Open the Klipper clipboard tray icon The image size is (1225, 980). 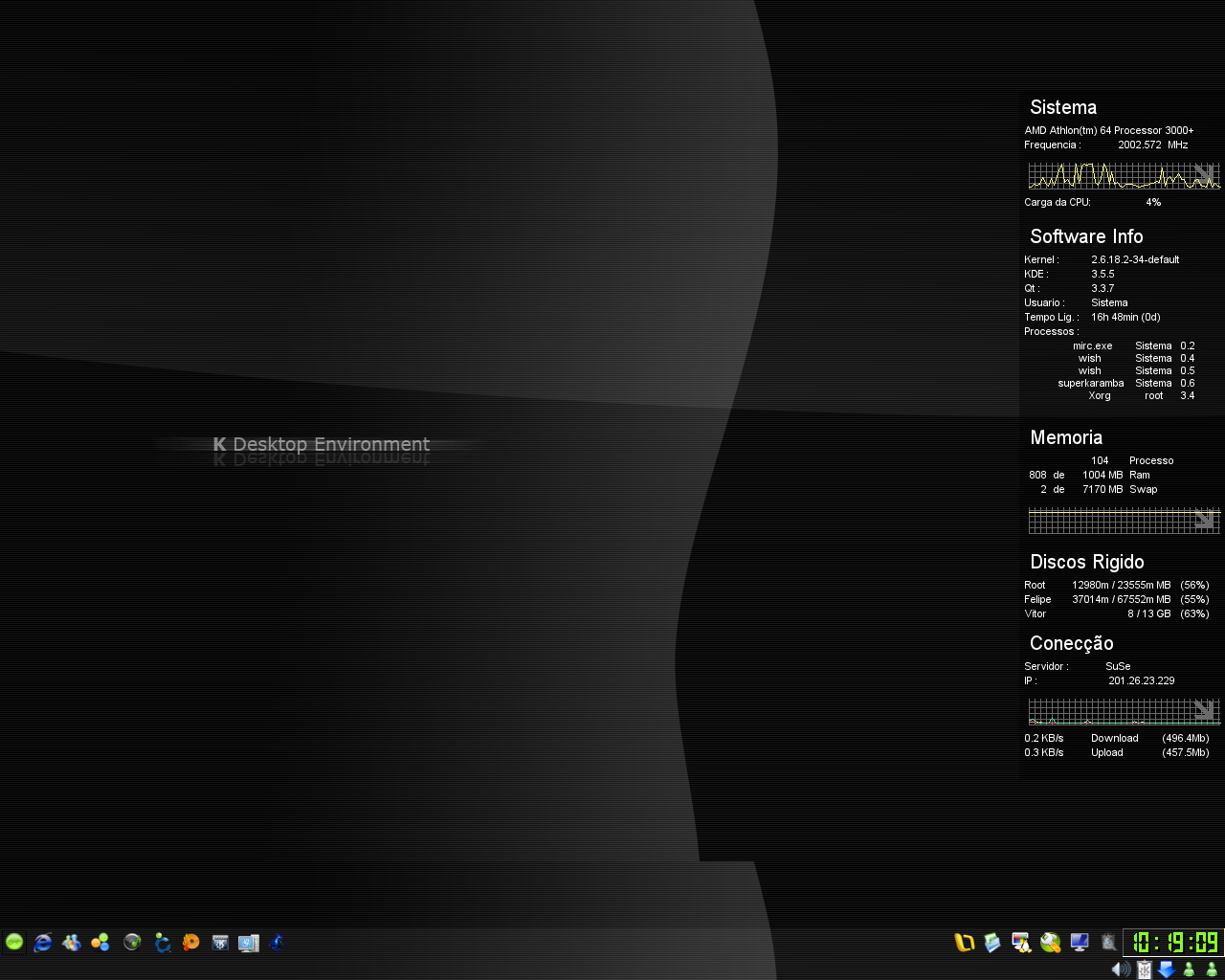click(x=1144, y=969)
